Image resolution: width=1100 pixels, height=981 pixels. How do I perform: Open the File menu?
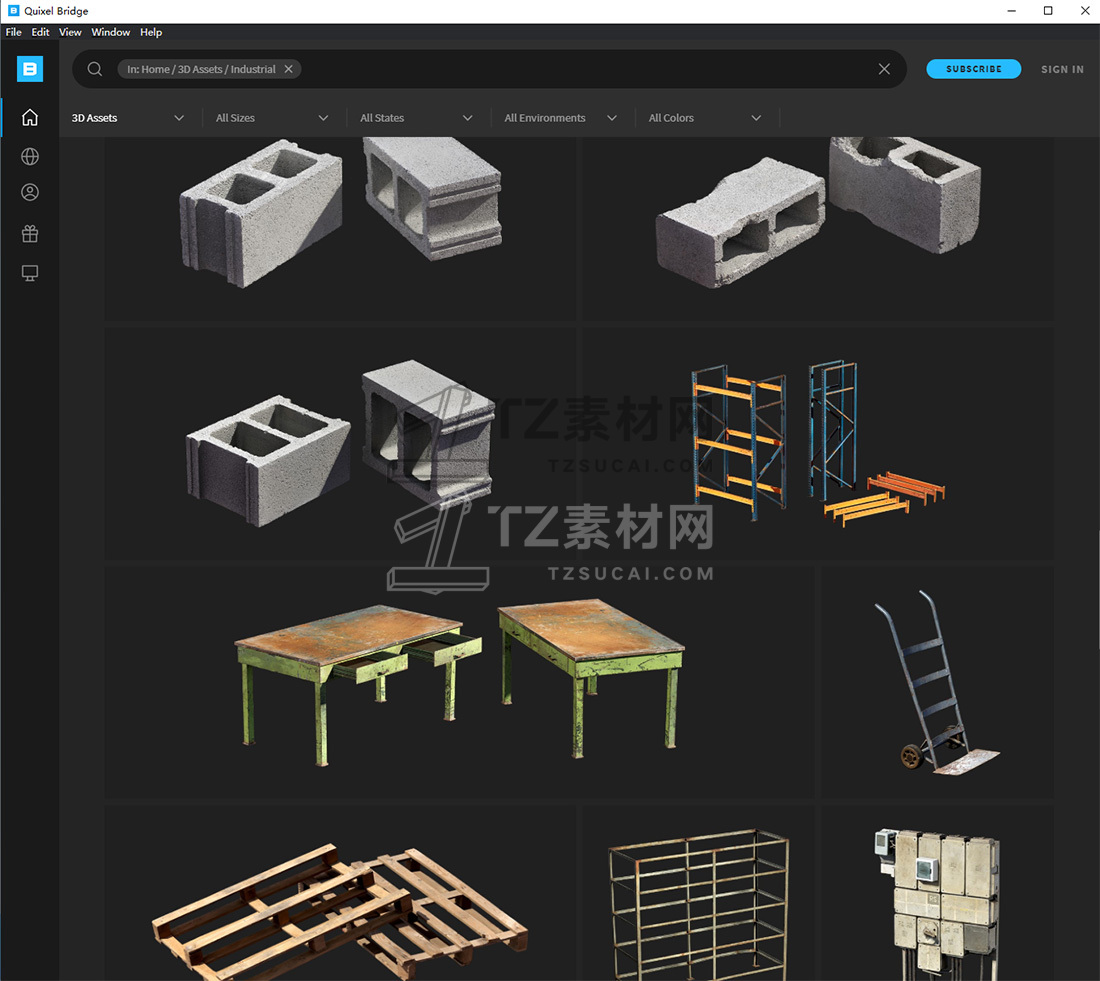(x=13, y=32)
